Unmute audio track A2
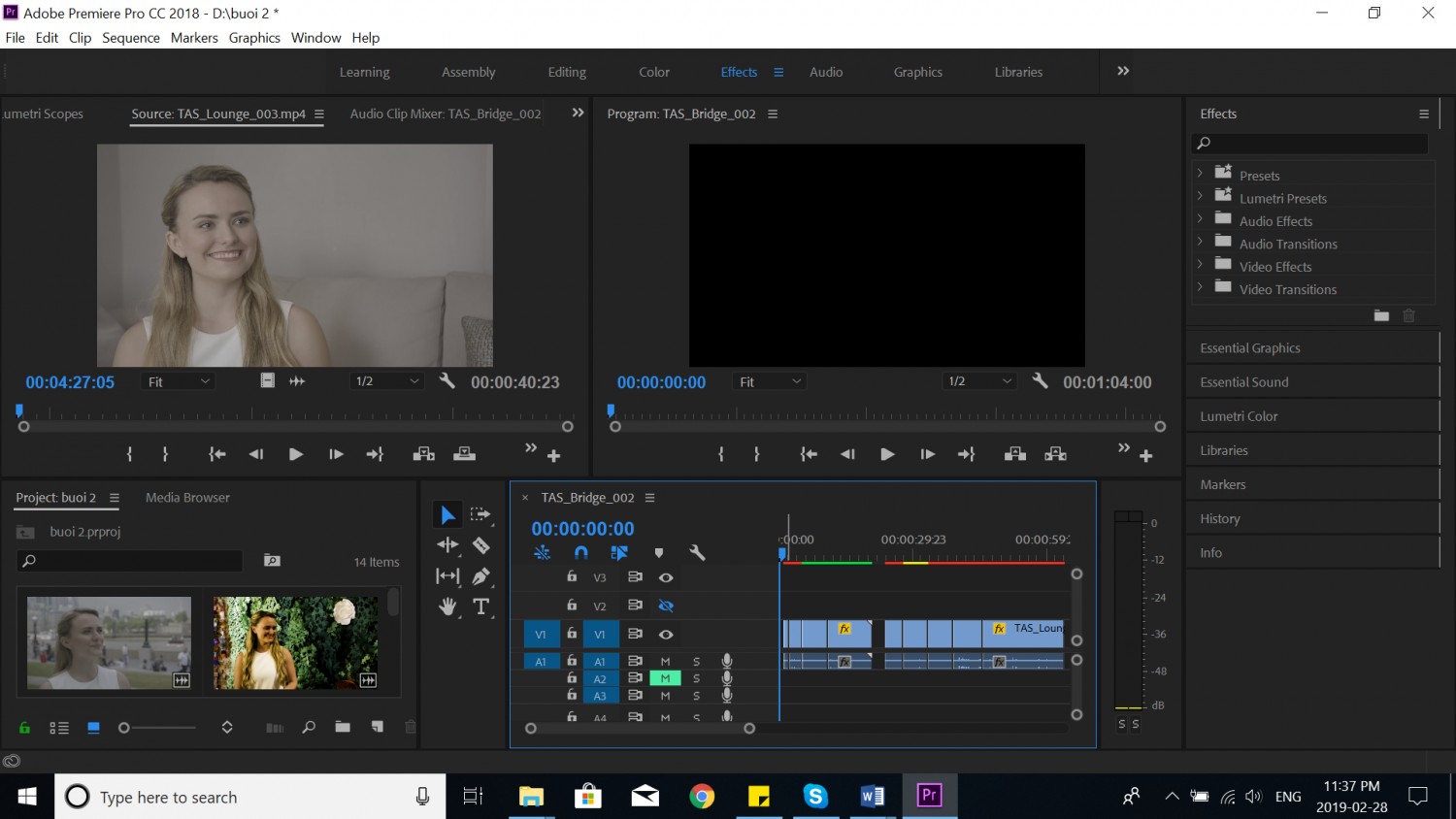The width and height of the screenshot is (1456, 819). coord(665,678)
